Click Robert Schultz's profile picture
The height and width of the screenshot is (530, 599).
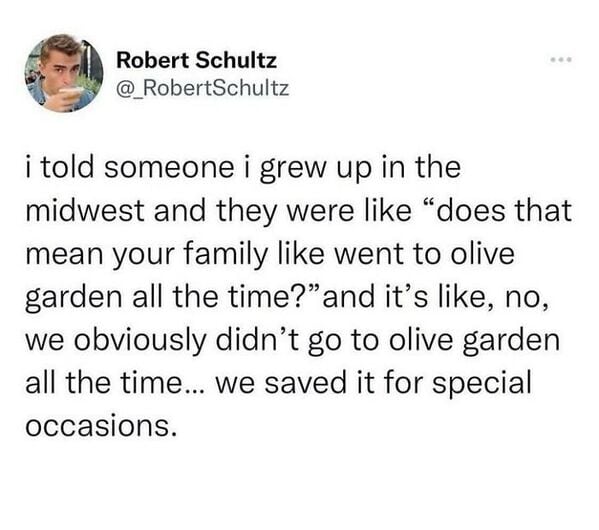(x=64, y=73)
